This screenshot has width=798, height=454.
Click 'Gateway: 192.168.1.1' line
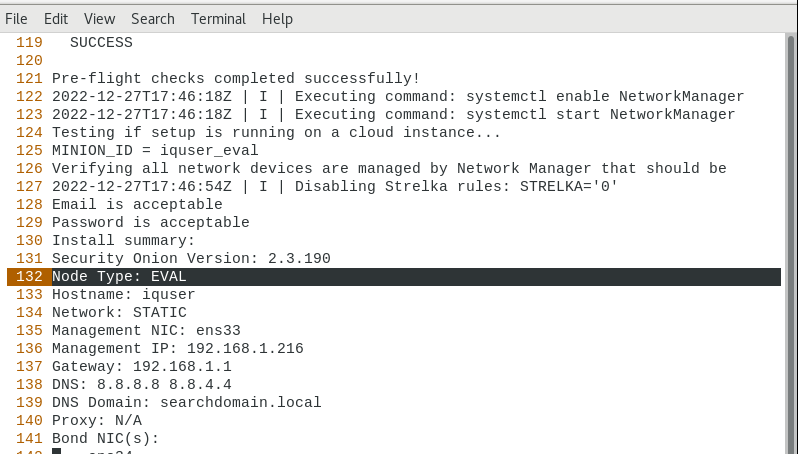coord(142,366)
